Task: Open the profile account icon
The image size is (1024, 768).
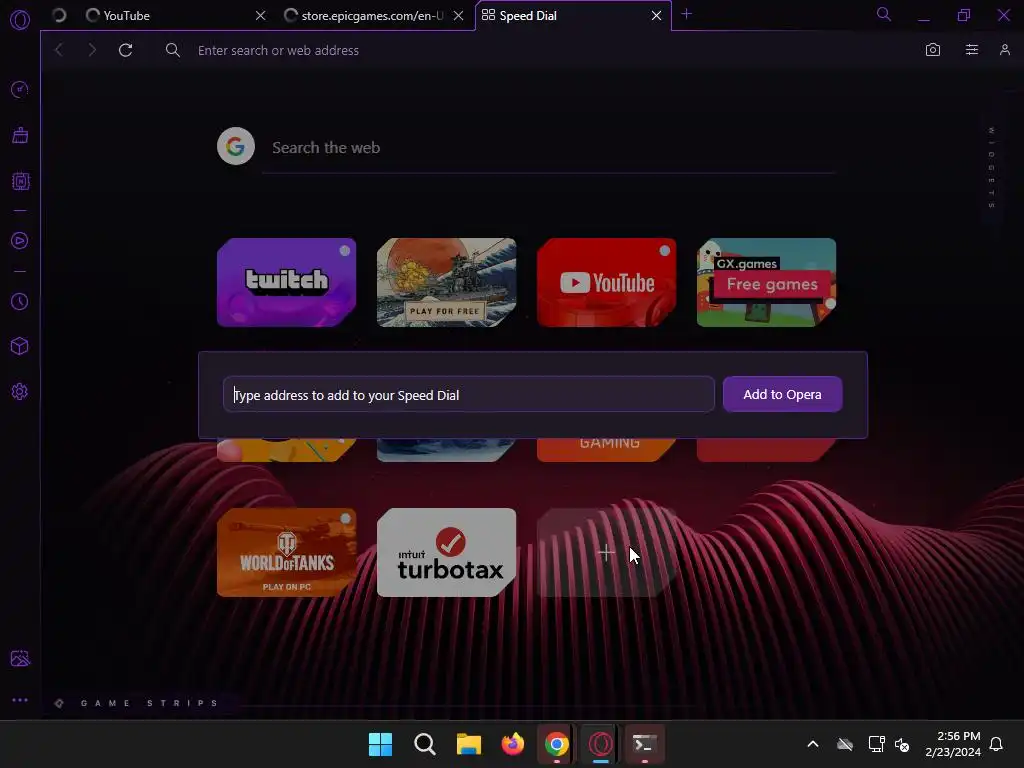Action: (1005, 50)
